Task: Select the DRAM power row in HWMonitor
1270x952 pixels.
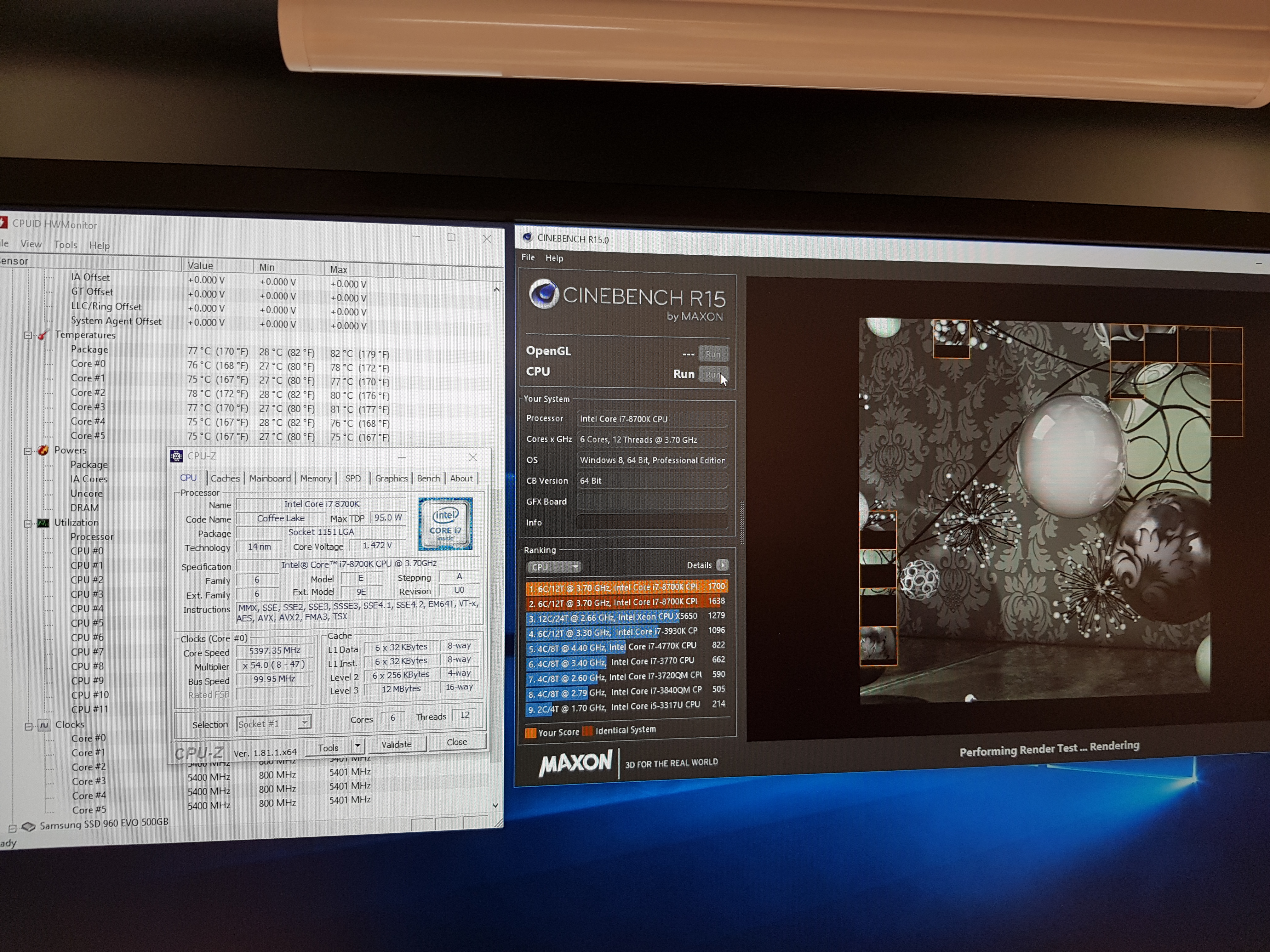Action: [x=85, y=508]
